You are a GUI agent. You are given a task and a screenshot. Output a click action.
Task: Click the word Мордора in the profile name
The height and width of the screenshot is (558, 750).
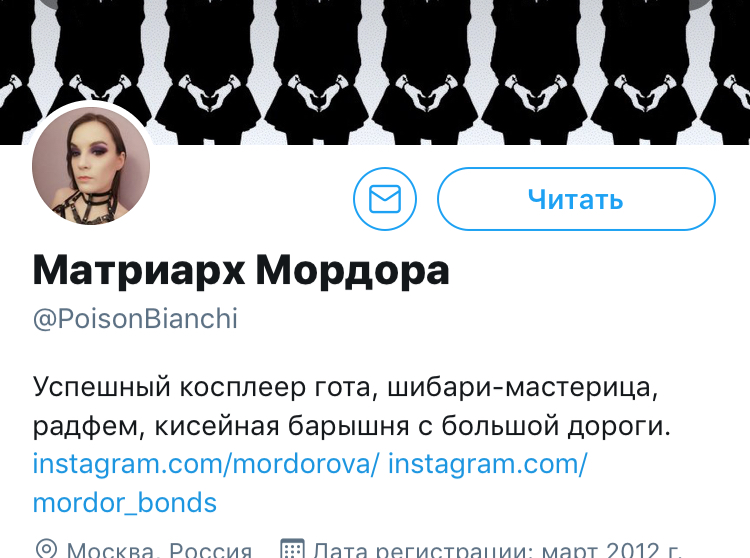click(353, 270)
